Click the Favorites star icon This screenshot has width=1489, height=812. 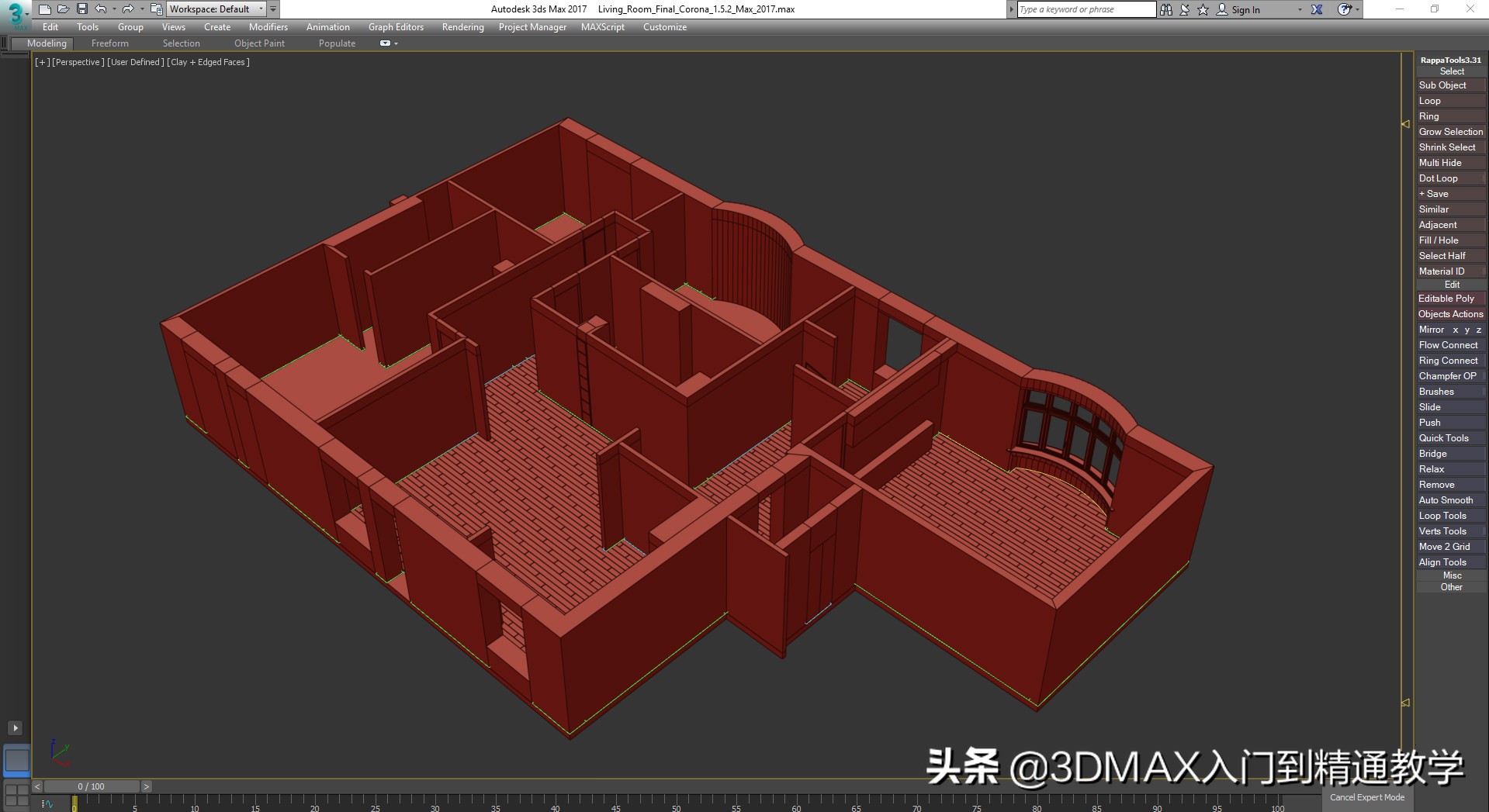click(x=1203, y=9)
